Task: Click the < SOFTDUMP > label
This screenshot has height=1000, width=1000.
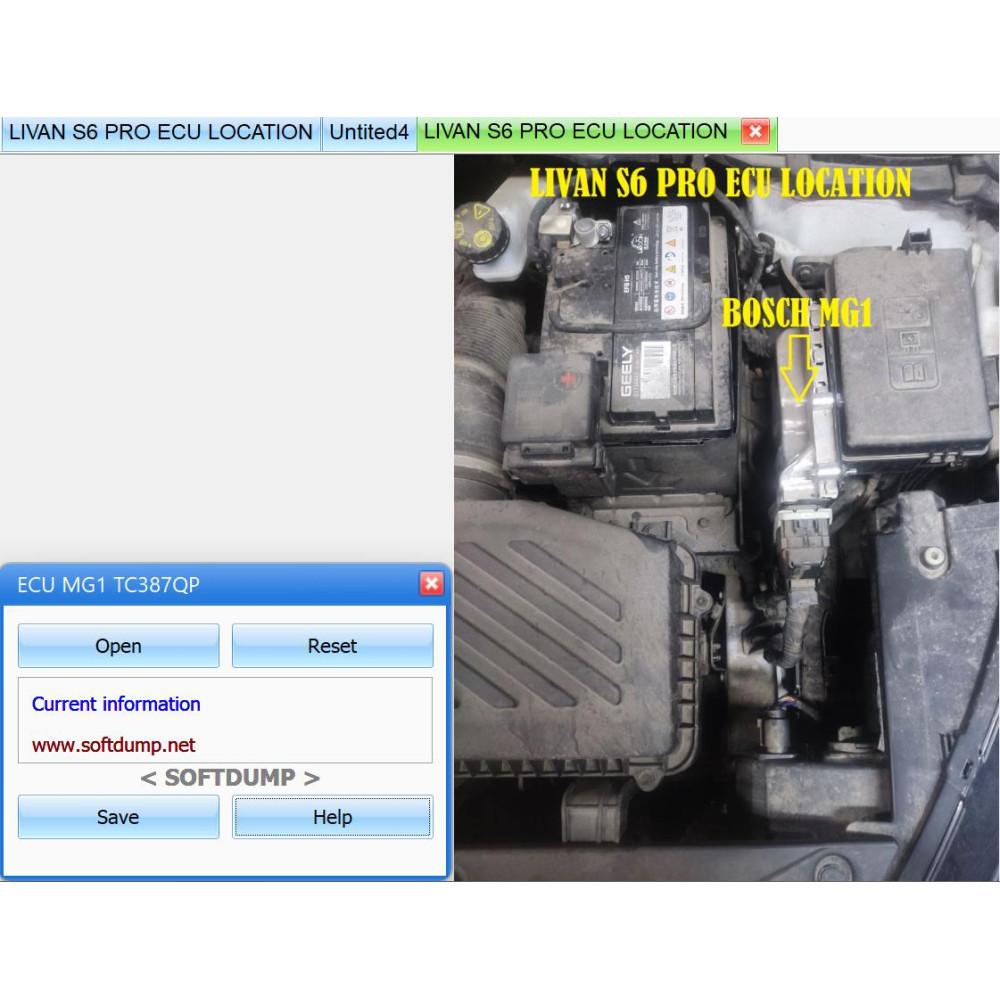Action: click(230, 778)
